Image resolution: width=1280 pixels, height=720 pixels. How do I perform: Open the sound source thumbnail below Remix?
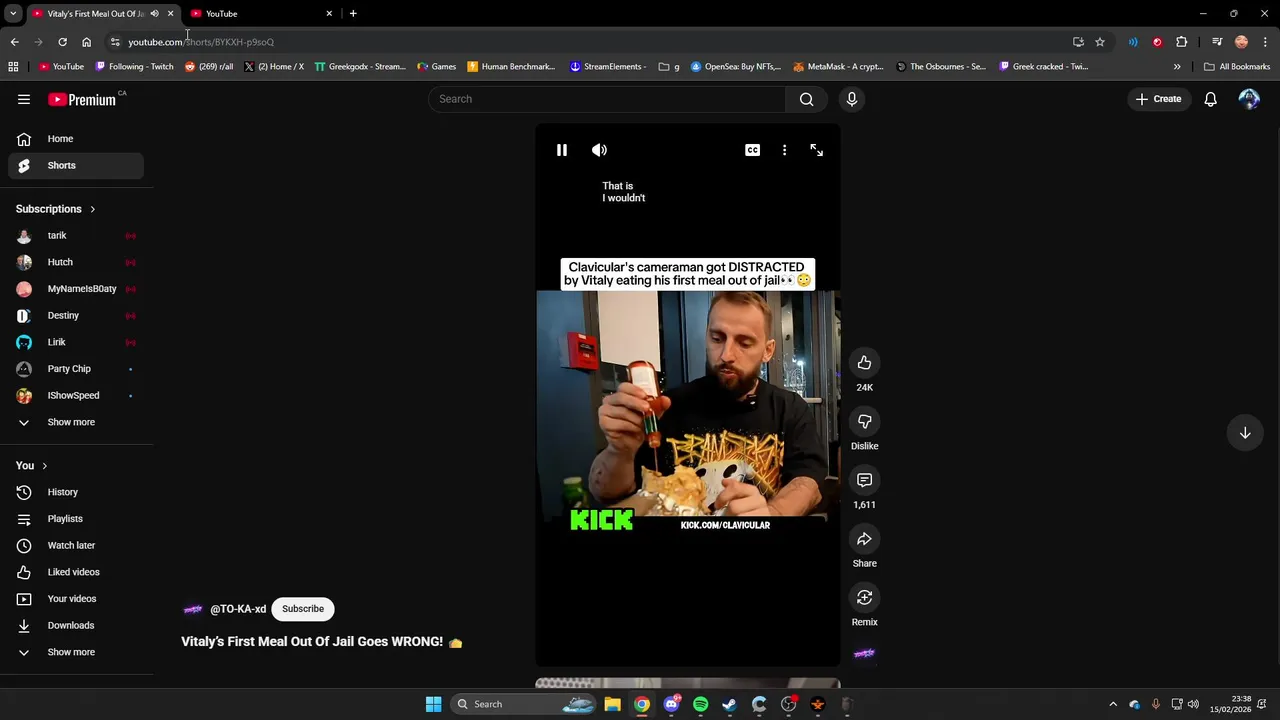coord(865,654)
